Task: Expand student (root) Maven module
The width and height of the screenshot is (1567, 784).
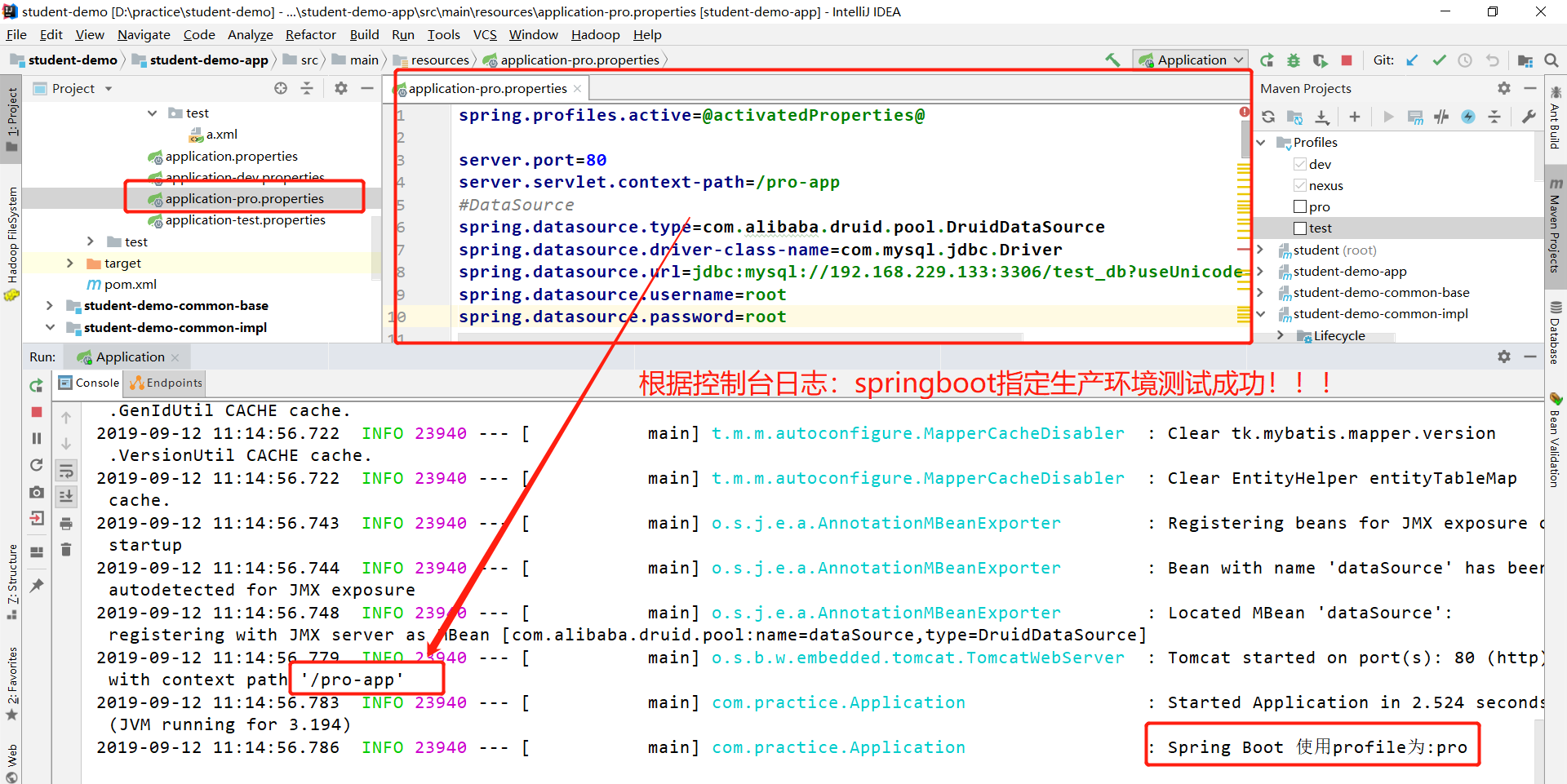Action: click(x=1260, y=250)
